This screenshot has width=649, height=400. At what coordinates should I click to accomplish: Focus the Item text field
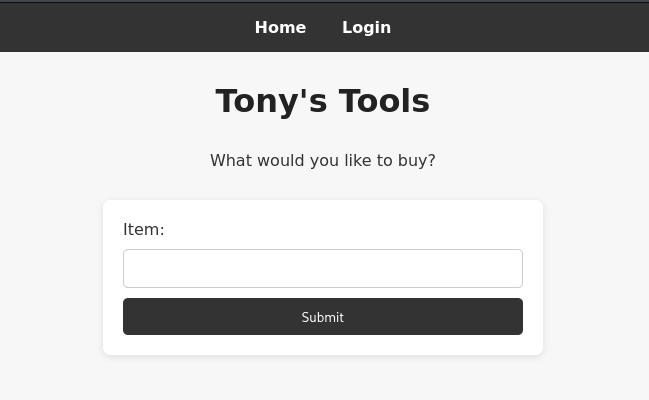tap(322, 268)
